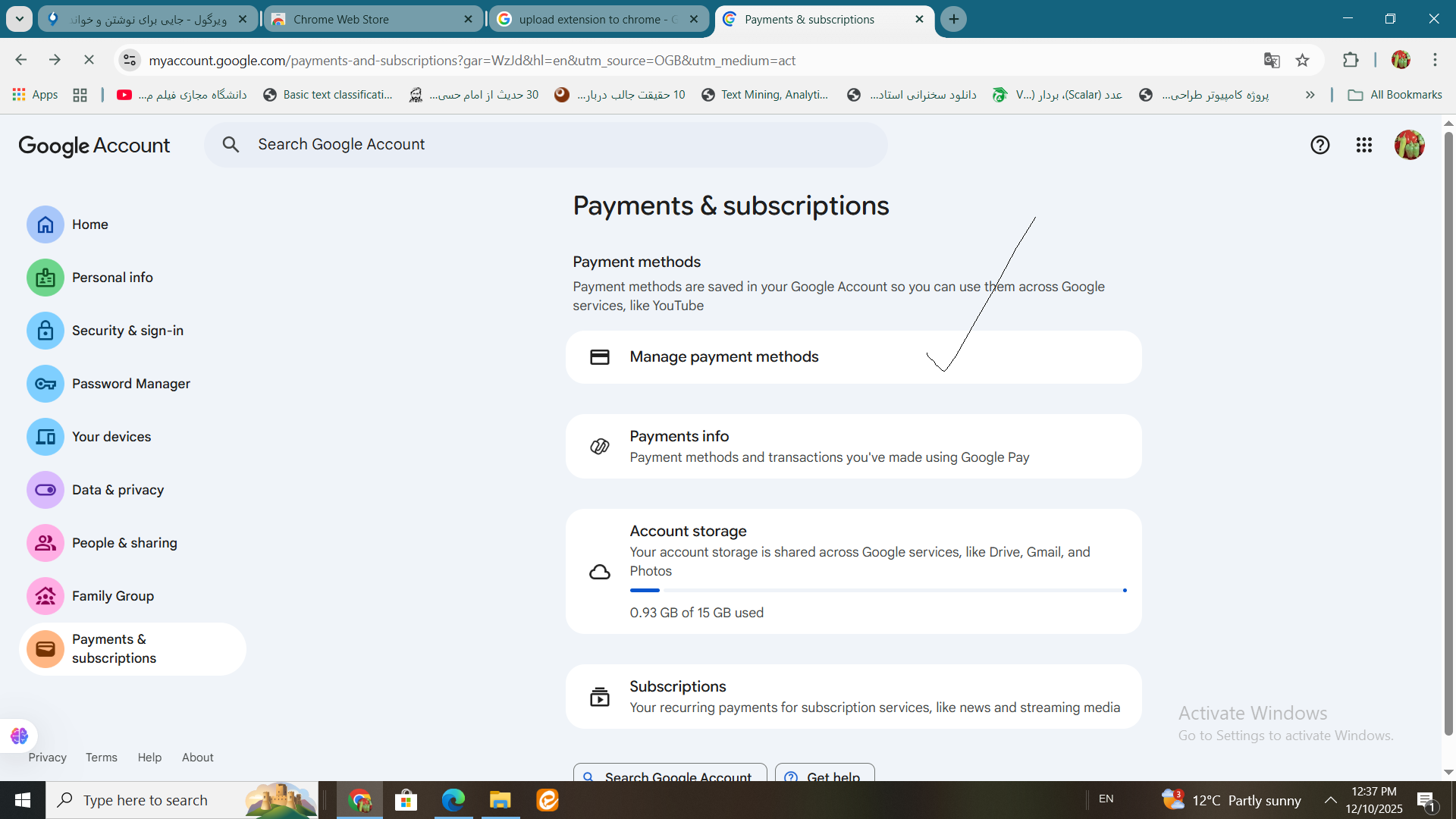Click the Help question mark icon
1456x819 pixels.
click(1319, 145)
